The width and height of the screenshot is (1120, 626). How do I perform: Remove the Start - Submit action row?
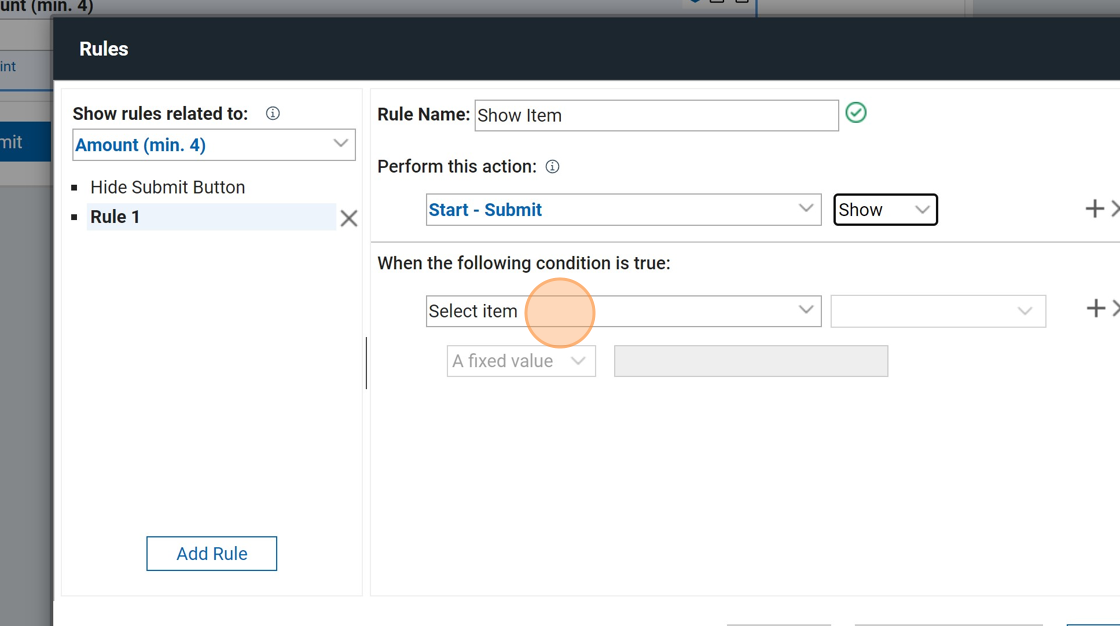coord(1115,209)
